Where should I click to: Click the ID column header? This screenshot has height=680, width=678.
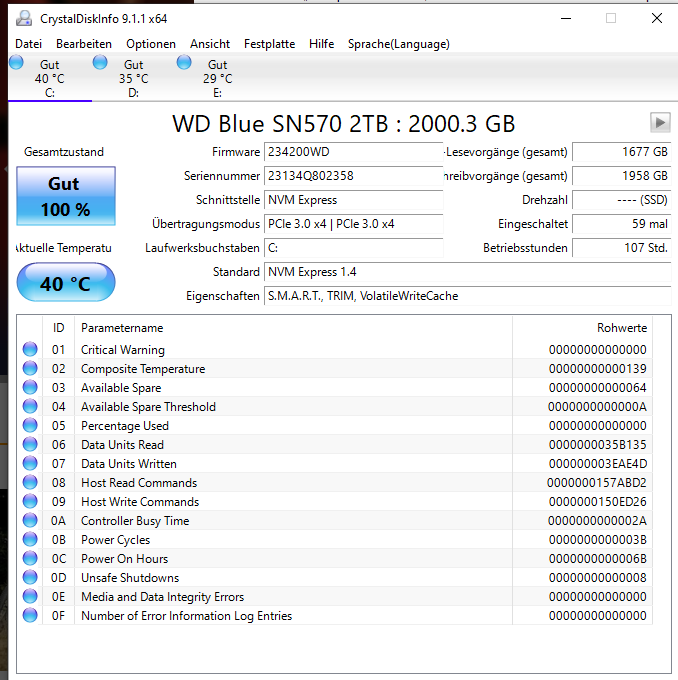tap(59, 328)
